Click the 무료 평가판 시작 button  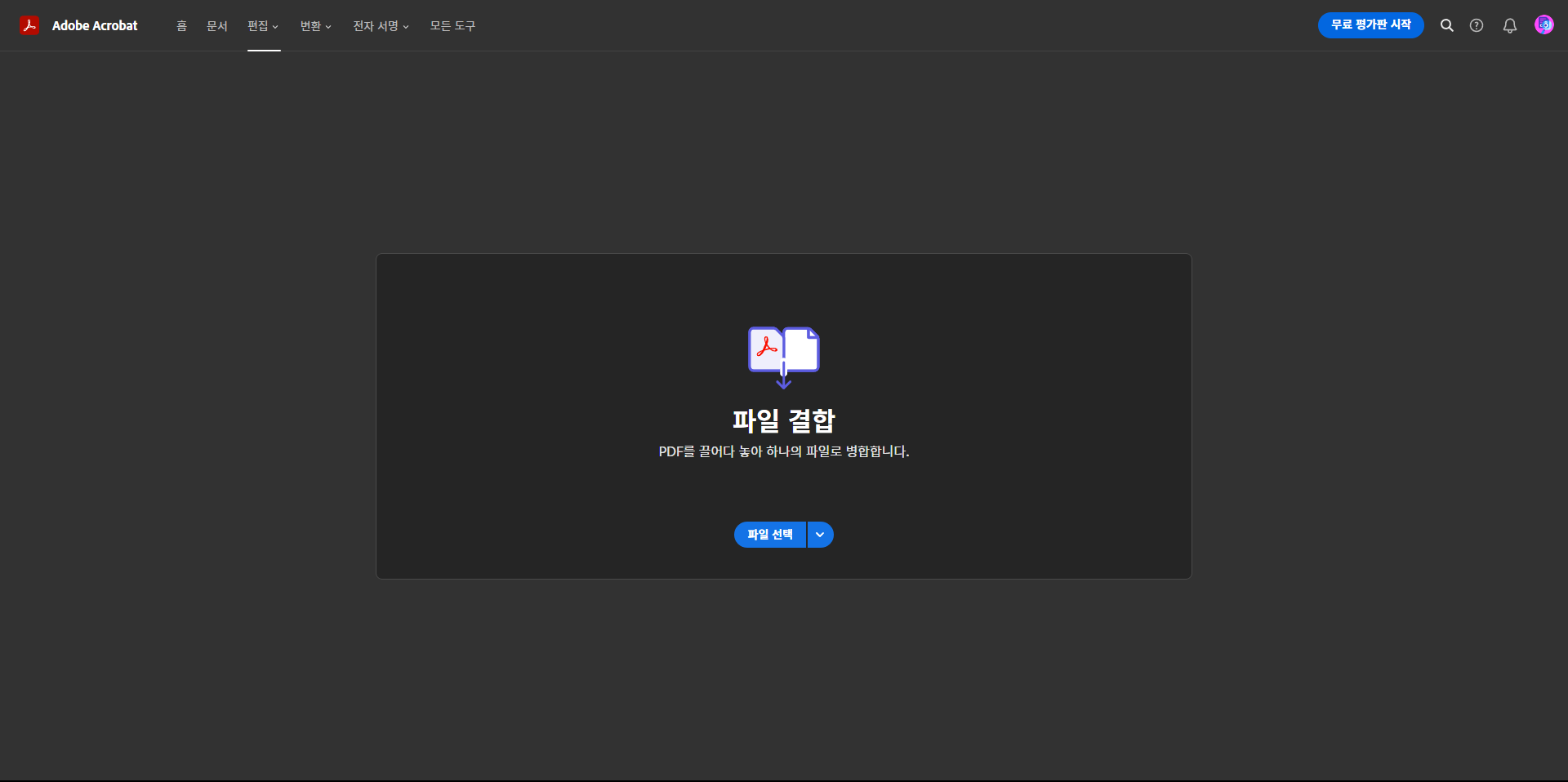pyautogui.click(x=1370, y=24)
